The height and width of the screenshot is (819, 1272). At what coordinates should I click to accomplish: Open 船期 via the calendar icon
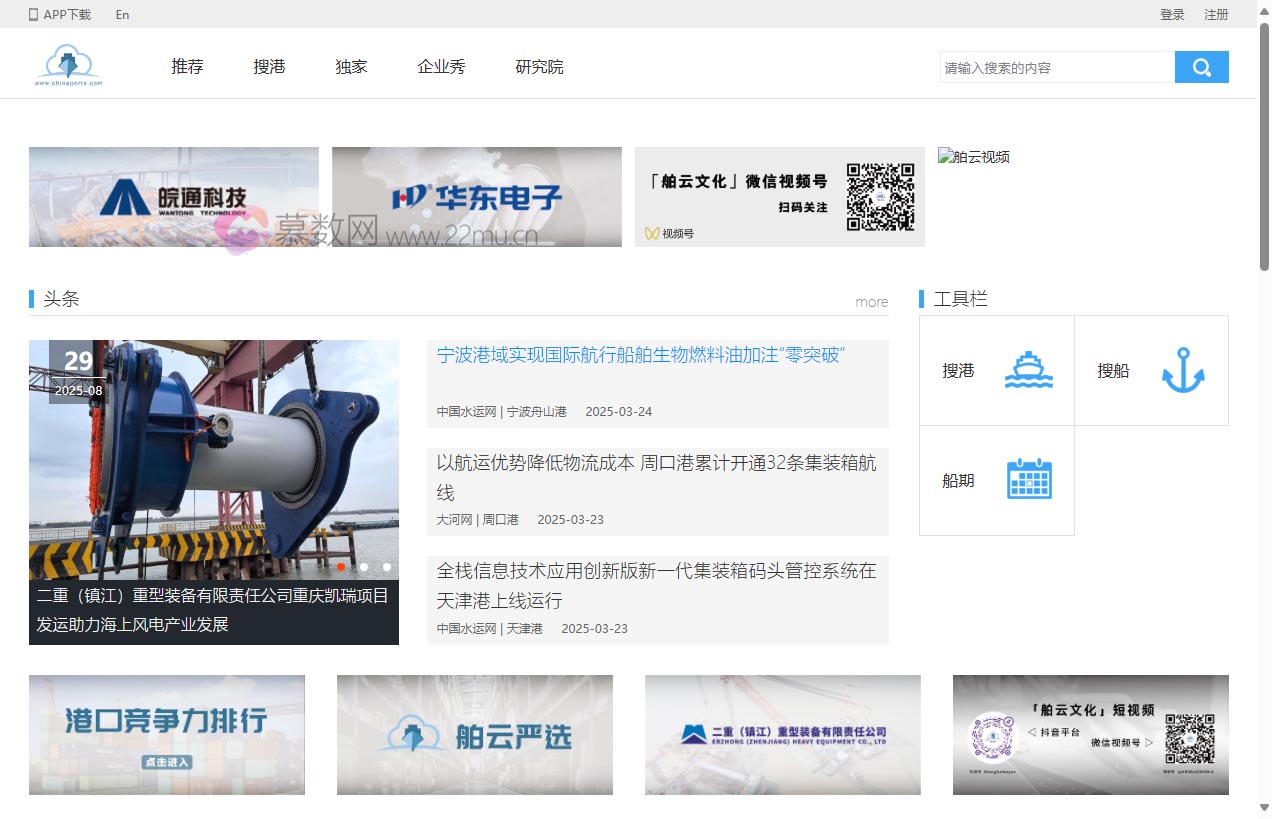point(1029,479)
